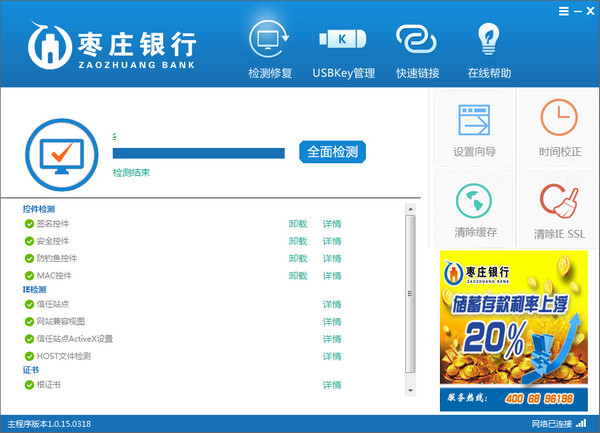This screenshot has height=433, width=600.
Task: Click the 主程序版本1.0.15.0318 status text
Action: tap(49, 424)
